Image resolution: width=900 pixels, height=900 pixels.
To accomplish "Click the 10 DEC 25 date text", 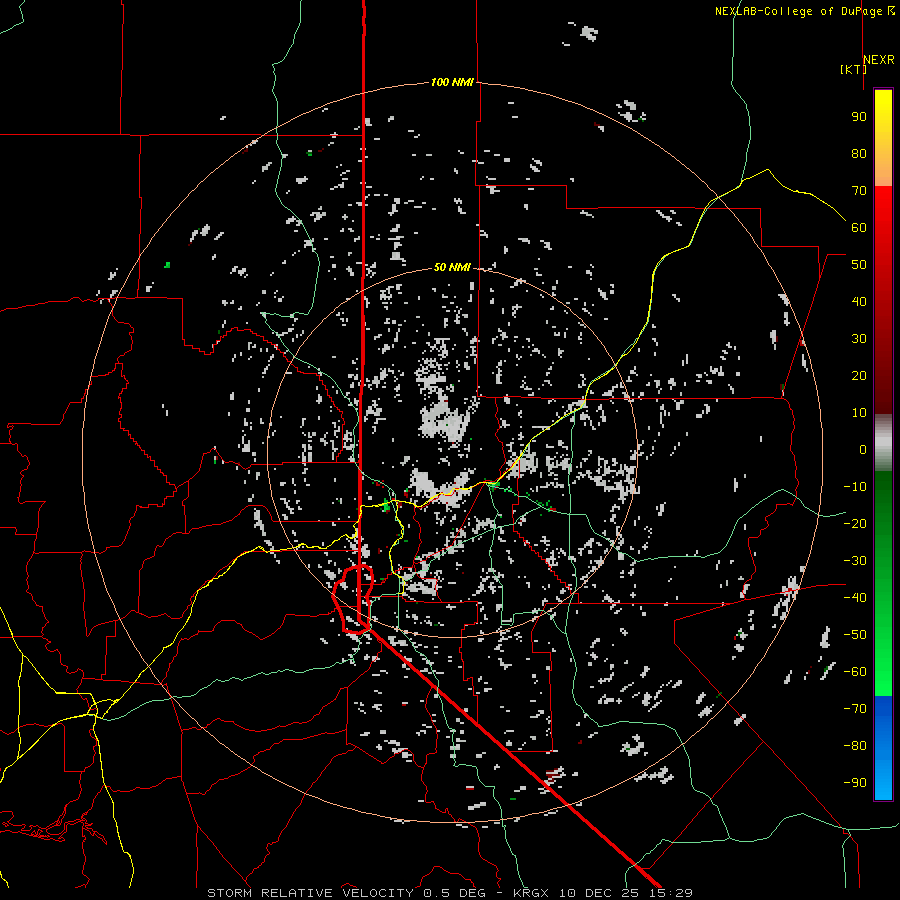I will pos(600,893).
